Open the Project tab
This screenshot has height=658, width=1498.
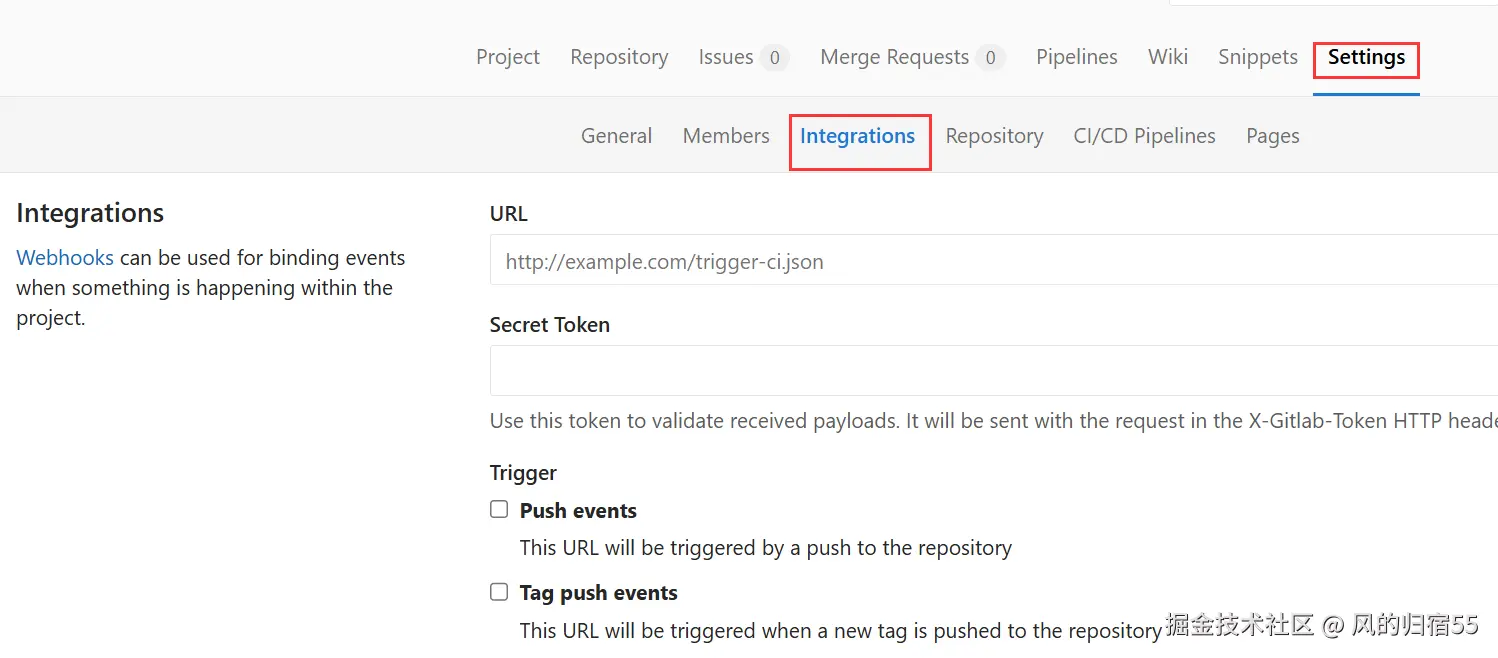pos(508,57)
